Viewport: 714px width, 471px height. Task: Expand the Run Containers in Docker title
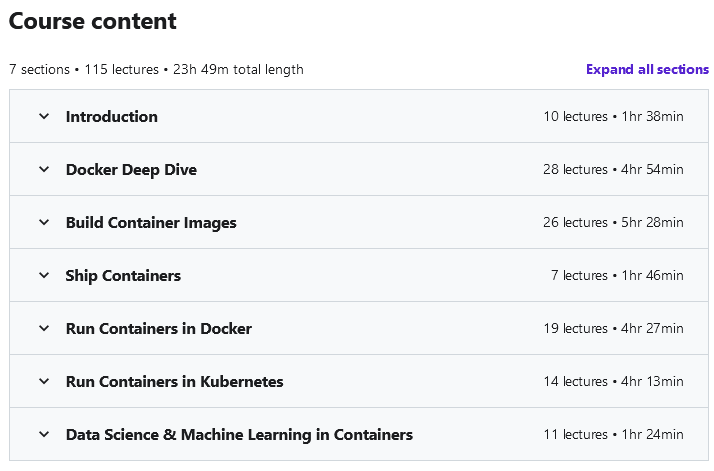(x=159, y=328)
